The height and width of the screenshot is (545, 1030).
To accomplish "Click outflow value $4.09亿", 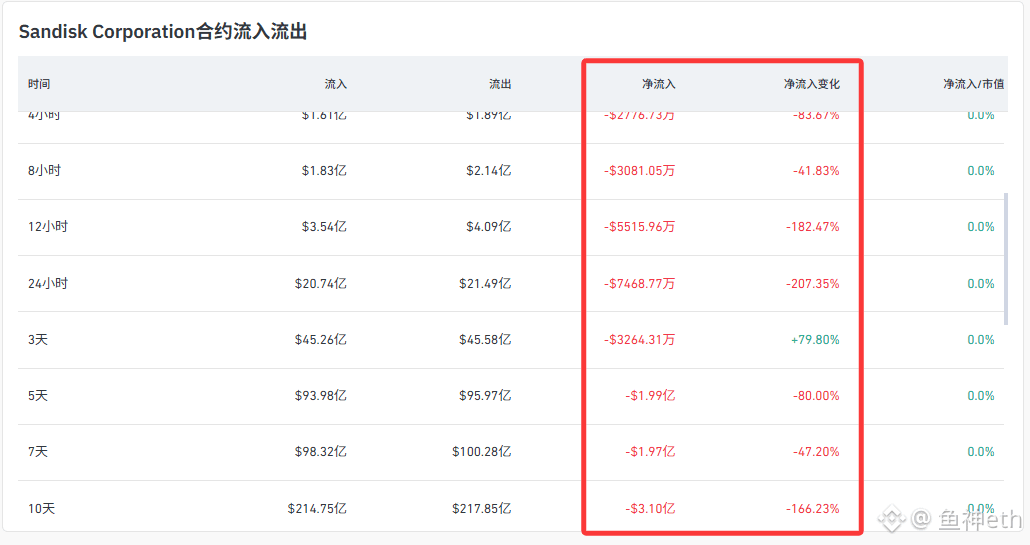I will tap(489, 227).
